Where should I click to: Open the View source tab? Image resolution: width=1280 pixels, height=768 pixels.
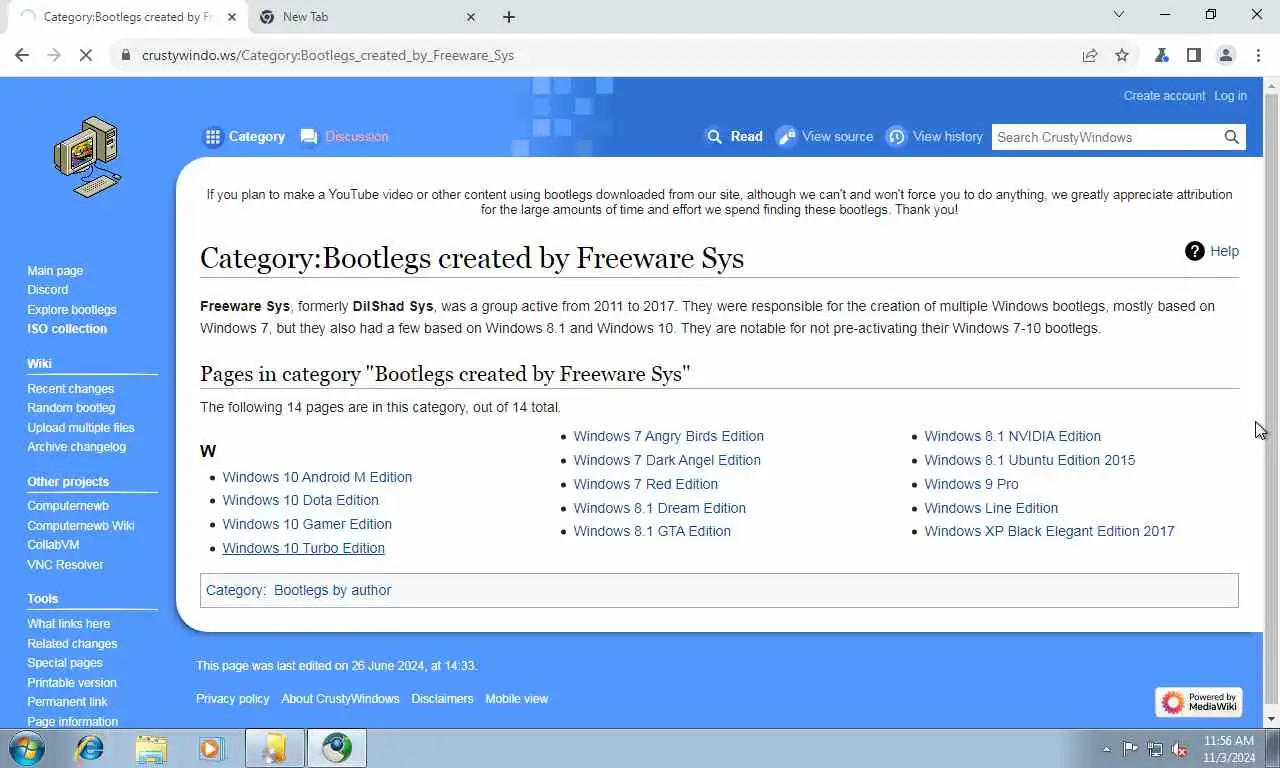825,137
